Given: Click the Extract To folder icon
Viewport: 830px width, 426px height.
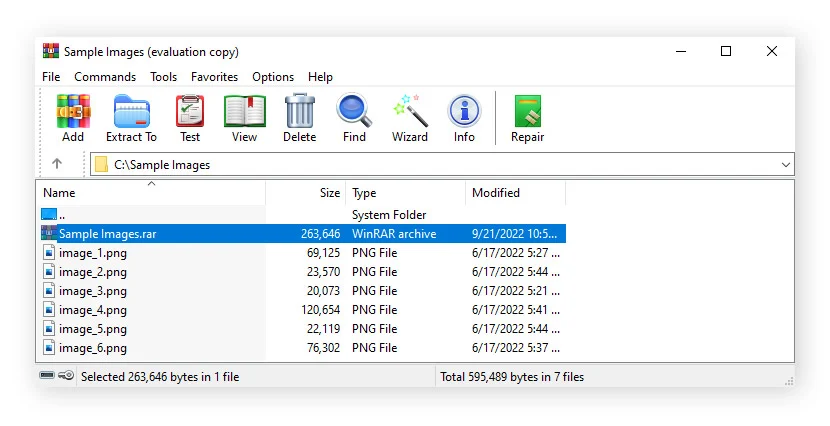Looking at the screenshot, I should 132,111.
